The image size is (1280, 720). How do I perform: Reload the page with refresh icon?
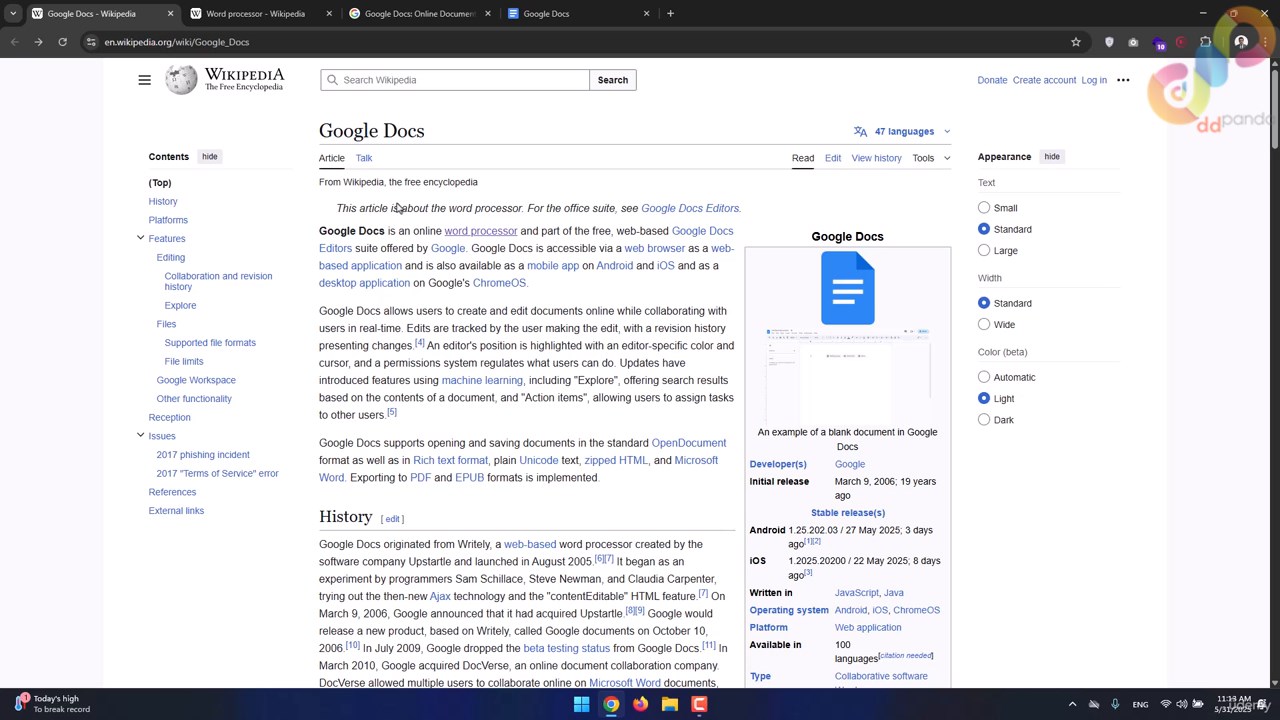(x=62, y=42)
